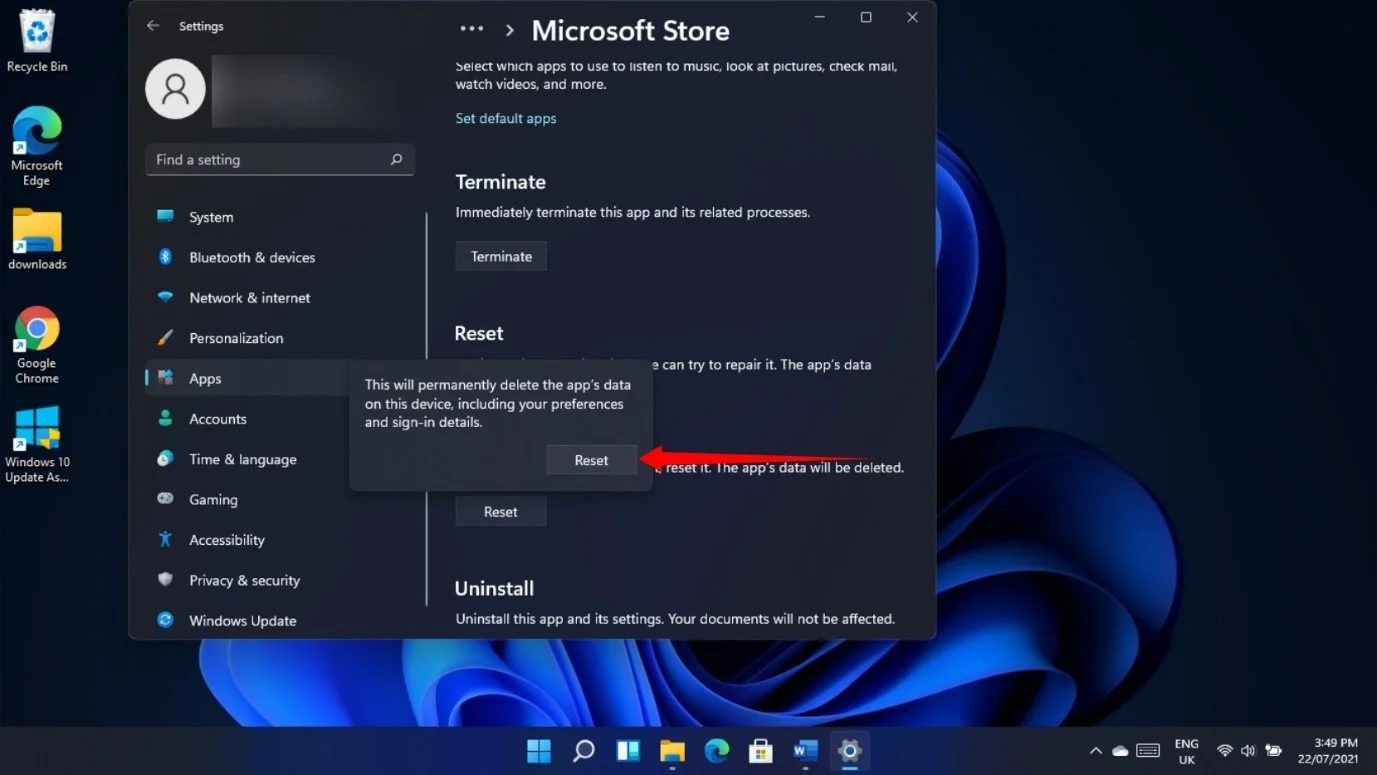Open the network Wi-Fi tray icon
1377x775 pixels.
click(1224, 751)
